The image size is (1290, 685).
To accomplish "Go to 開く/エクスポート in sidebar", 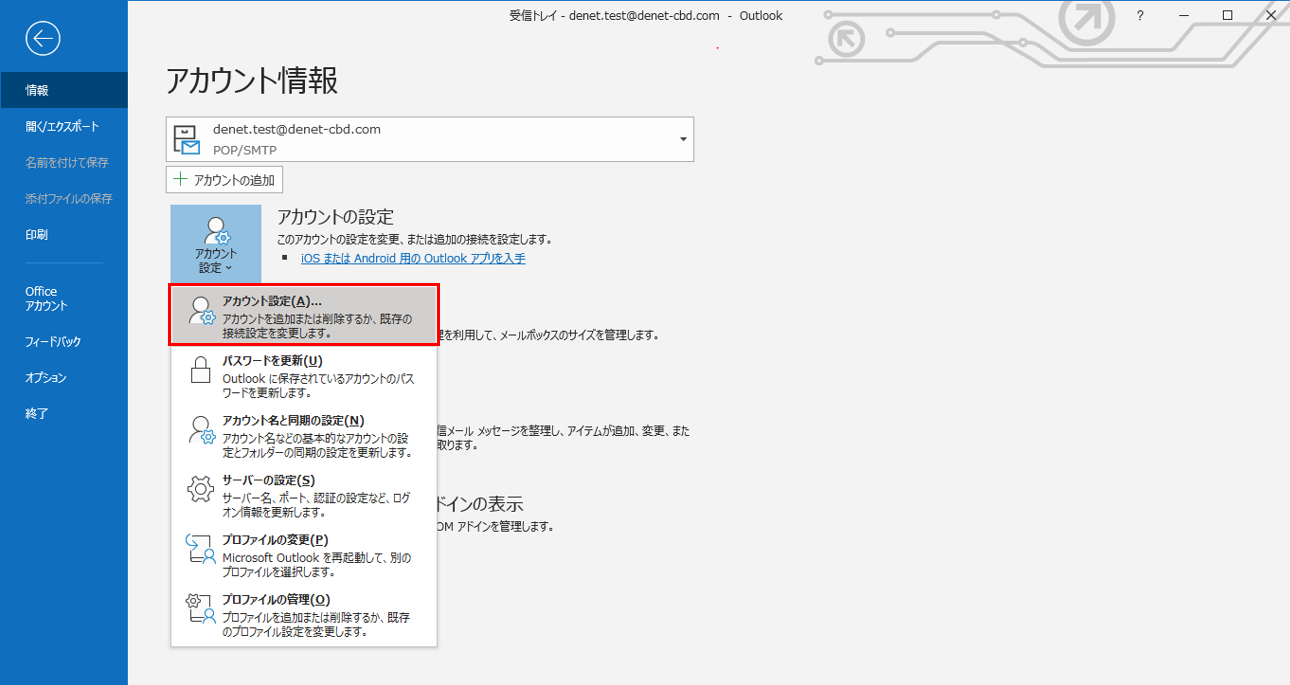I will pyautogui.click(x=64, y=126).
